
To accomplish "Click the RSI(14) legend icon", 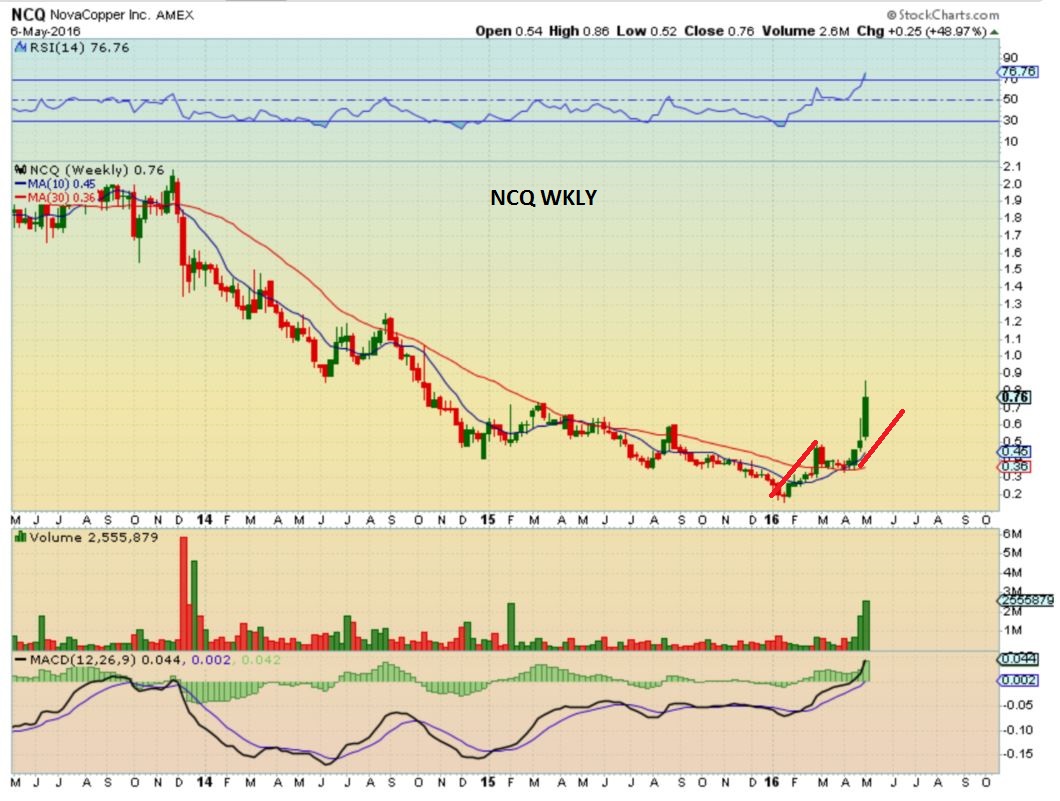I will point(20,47).
